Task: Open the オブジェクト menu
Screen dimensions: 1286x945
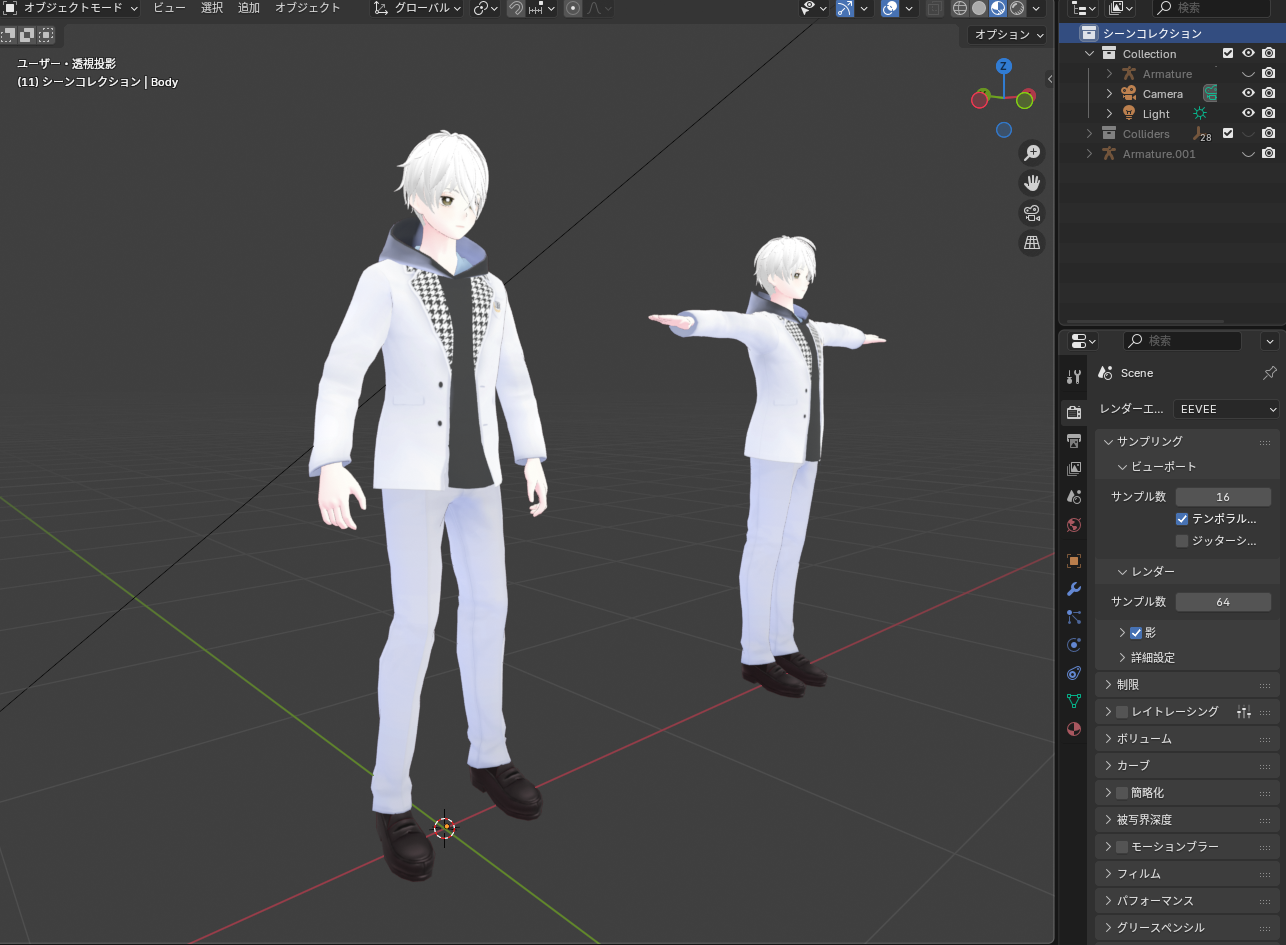Action: point(308,8)
